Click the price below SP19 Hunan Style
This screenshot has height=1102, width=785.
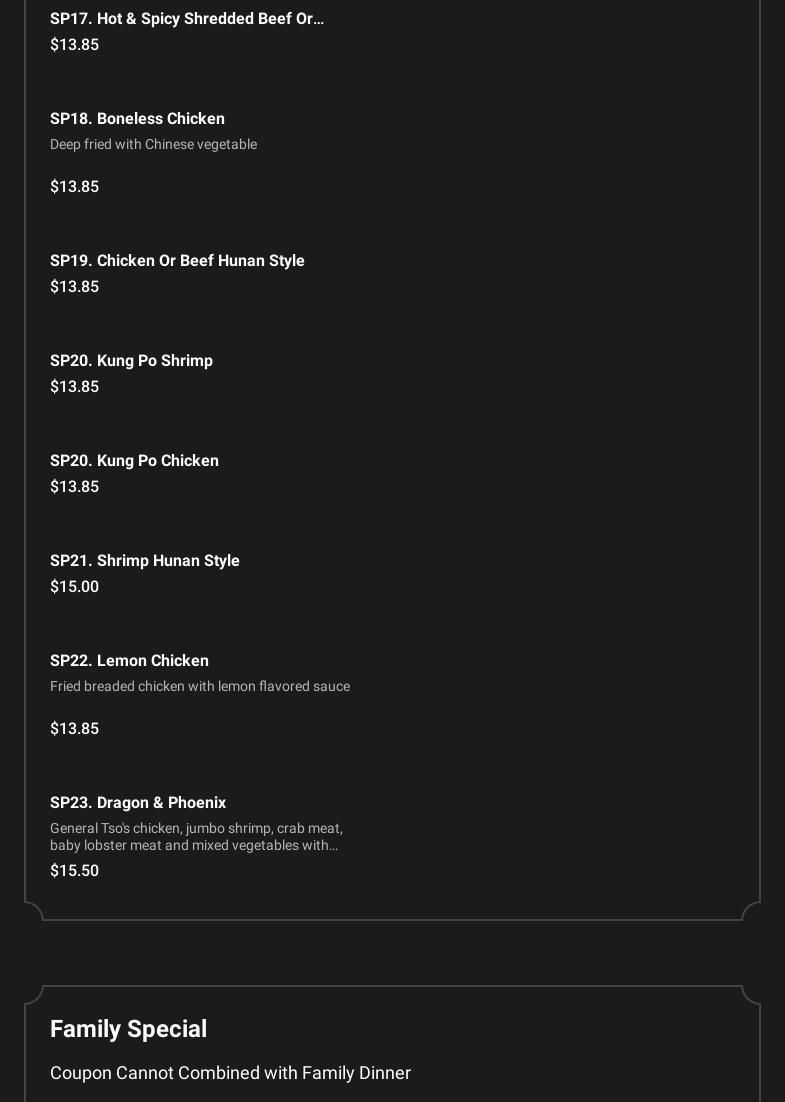pos(75,287)
